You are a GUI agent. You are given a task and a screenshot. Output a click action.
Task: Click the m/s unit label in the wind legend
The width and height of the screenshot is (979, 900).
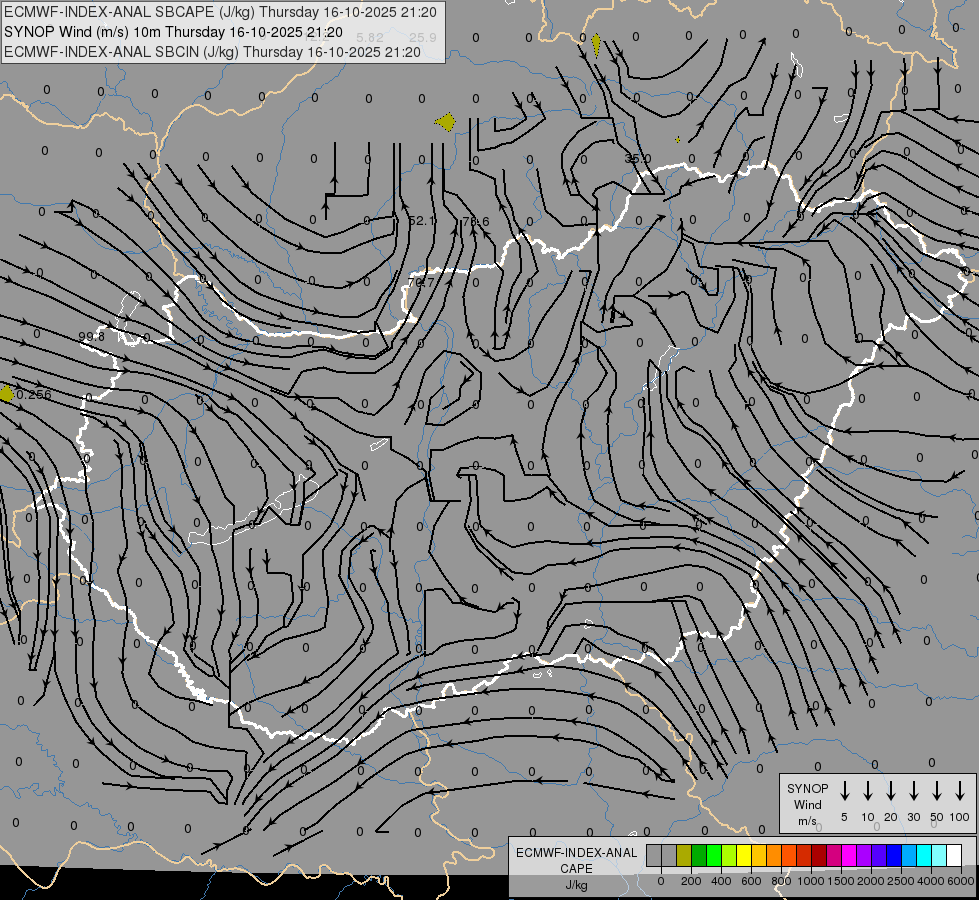pos(807,821)
